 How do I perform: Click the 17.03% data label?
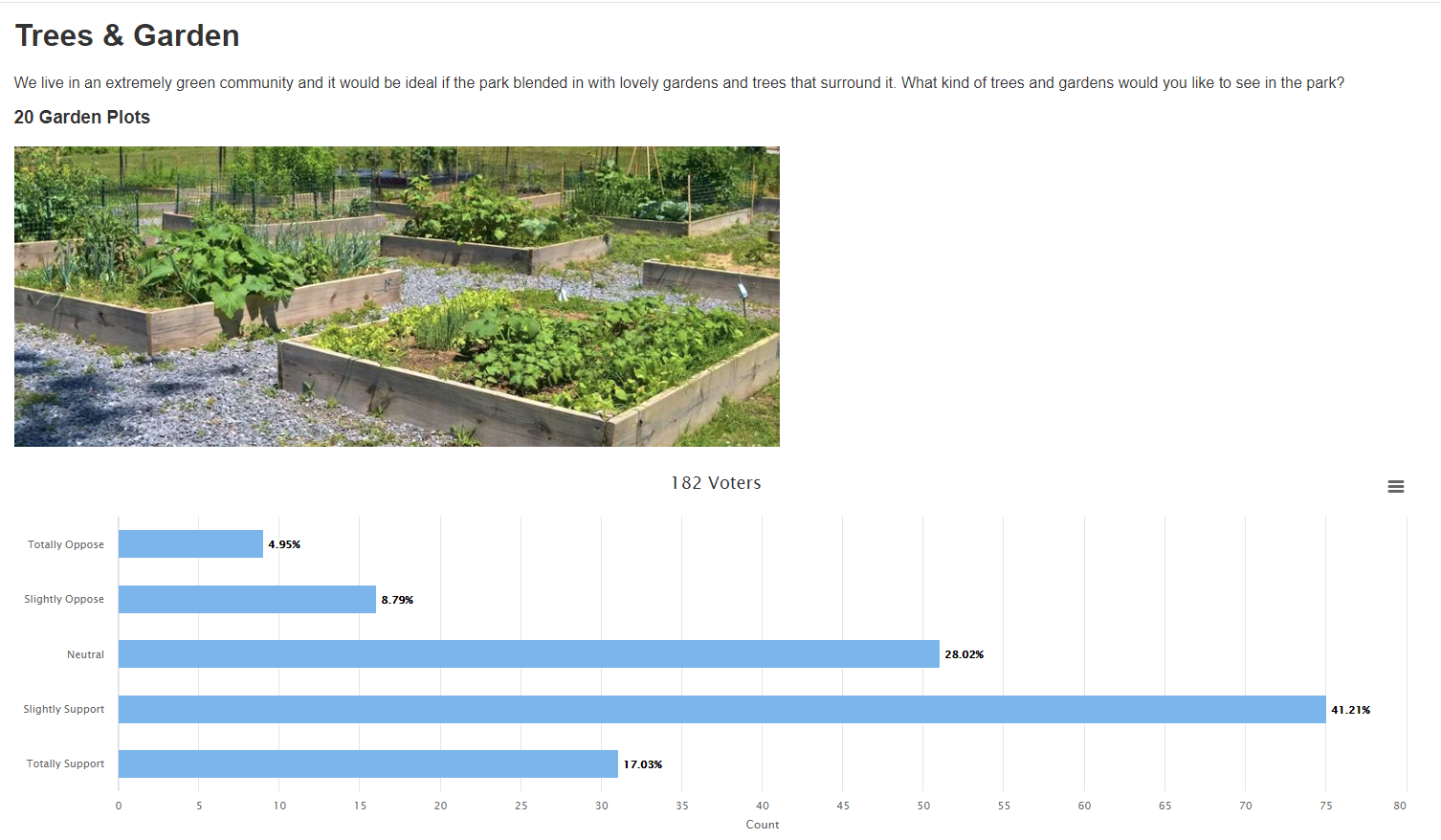coord(643,764)
